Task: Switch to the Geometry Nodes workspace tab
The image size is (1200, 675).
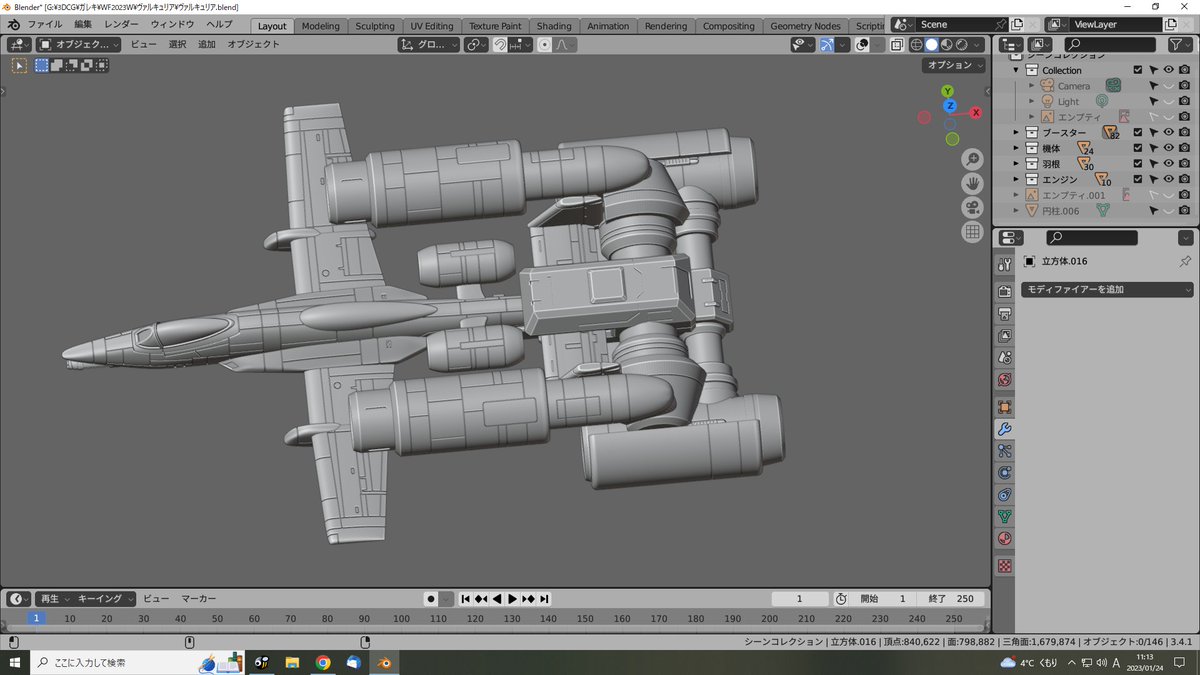Action: pos(807,26)
